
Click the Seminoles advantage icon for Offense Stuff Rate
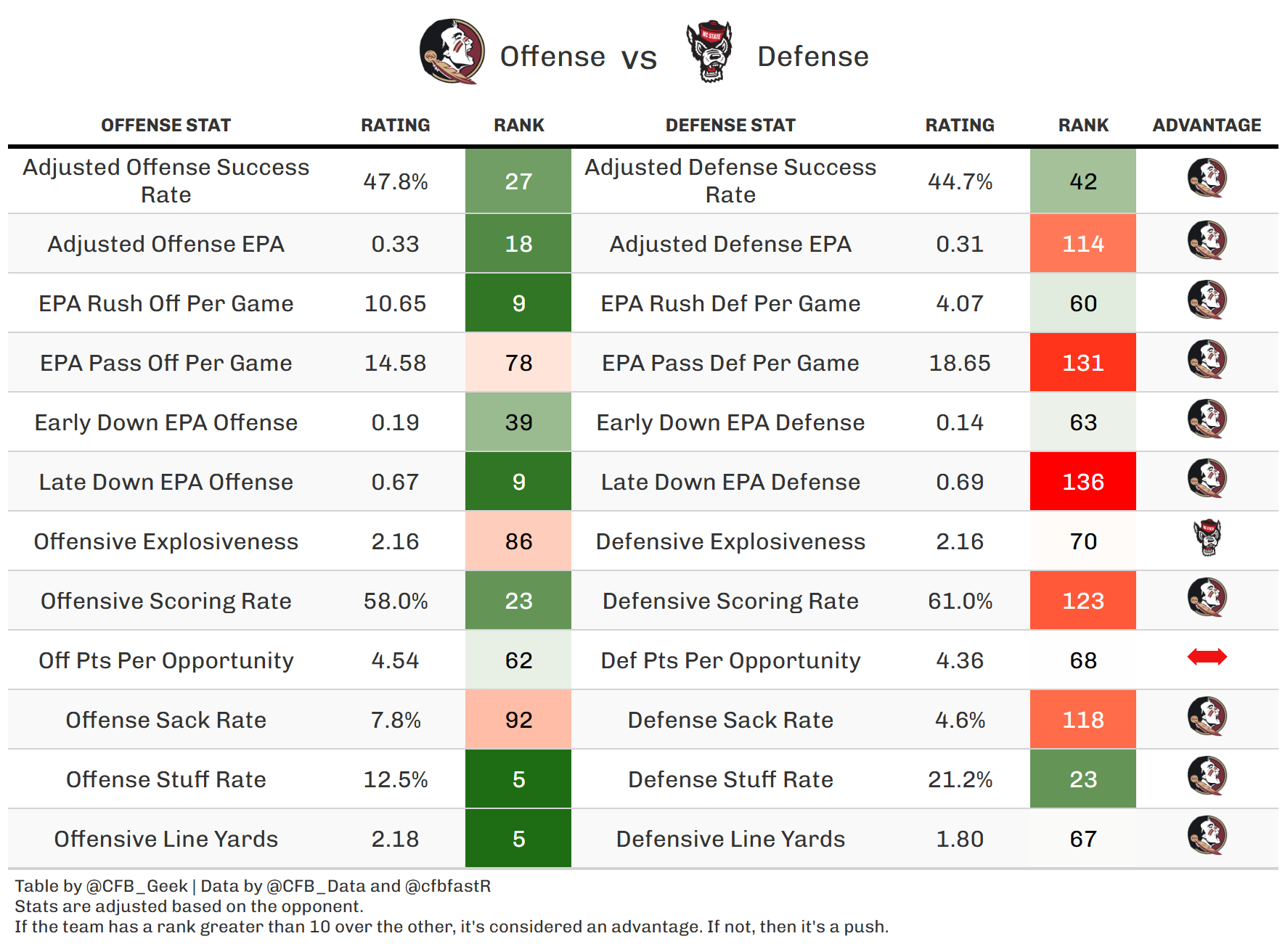pyautogui.click(x=1207, y=776)
